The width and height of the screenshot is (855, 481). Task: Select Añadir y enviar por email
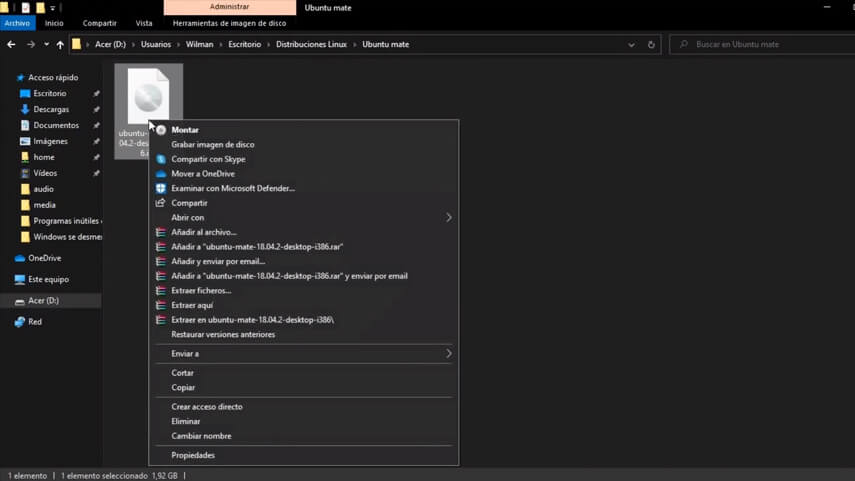click(218, 261)
